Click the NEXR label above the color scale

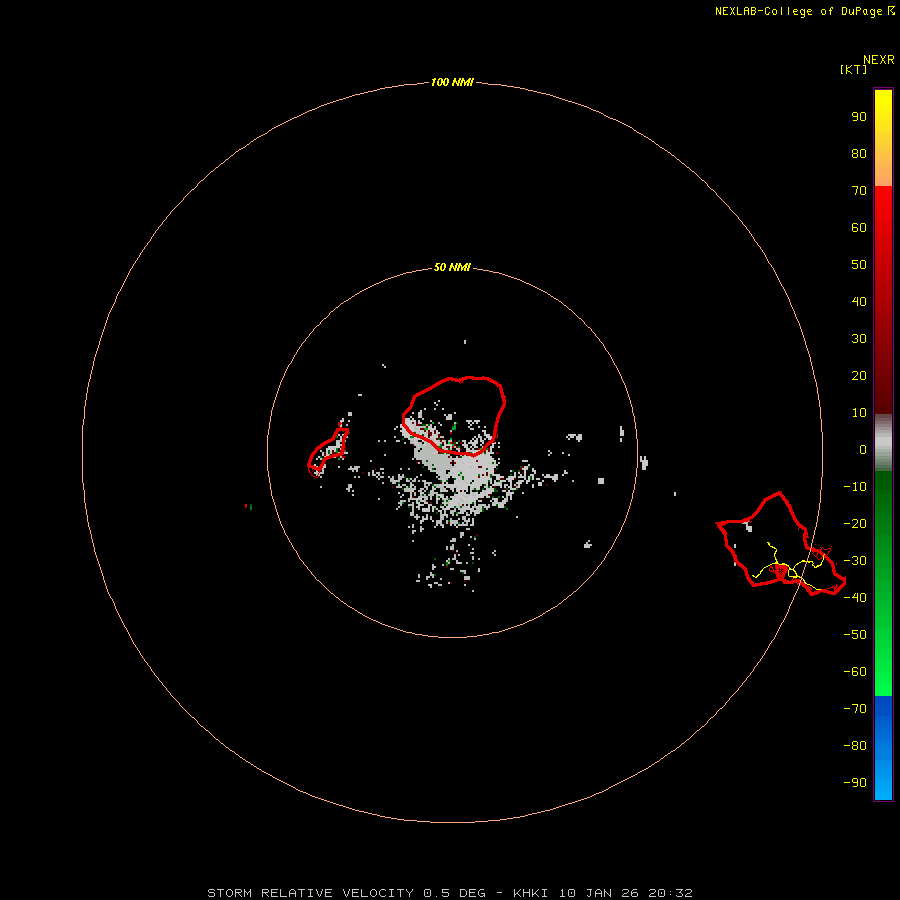pos(879,60)
